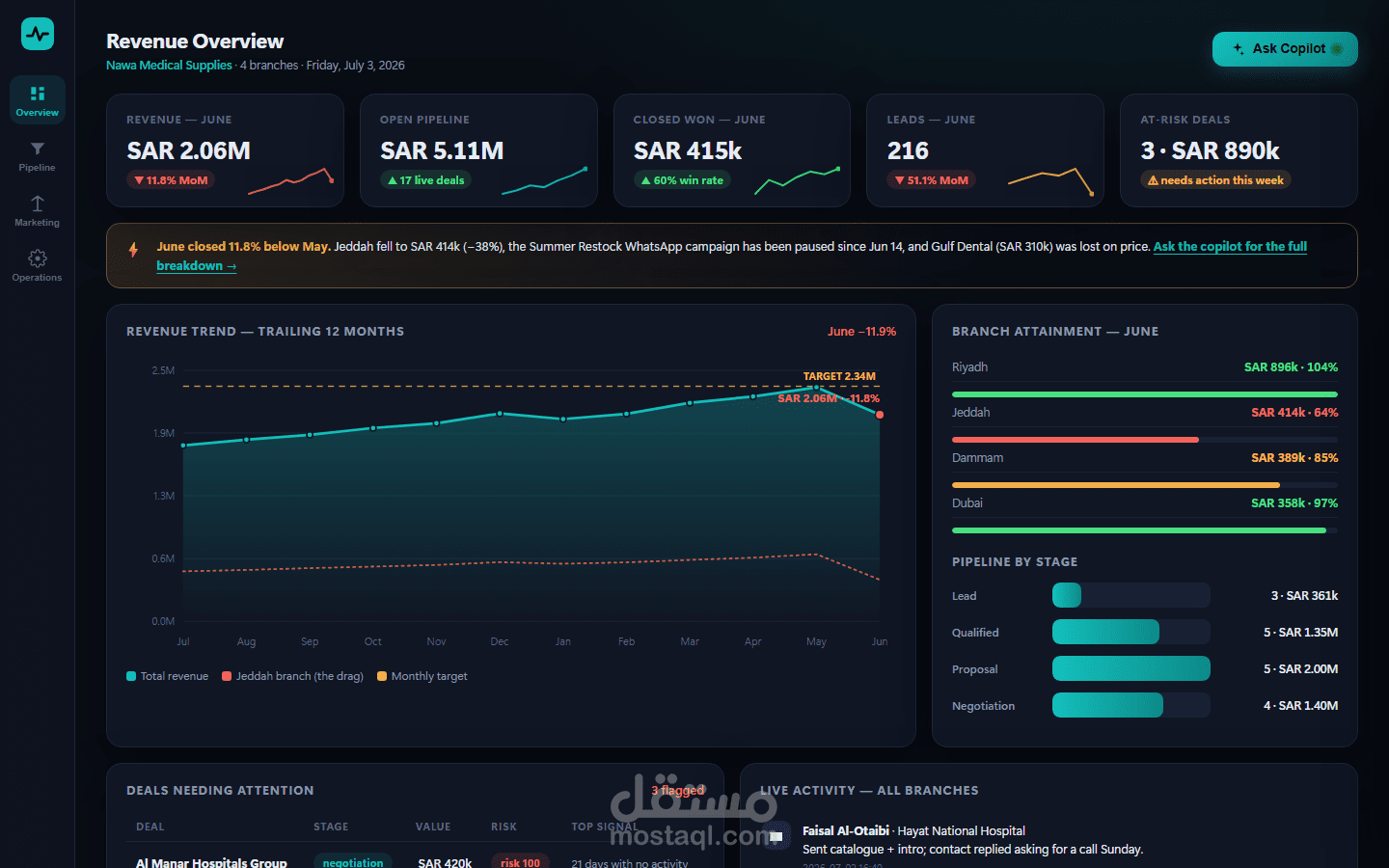
Task: Click the VALUE column header
Action: click(x=433, y=827)
